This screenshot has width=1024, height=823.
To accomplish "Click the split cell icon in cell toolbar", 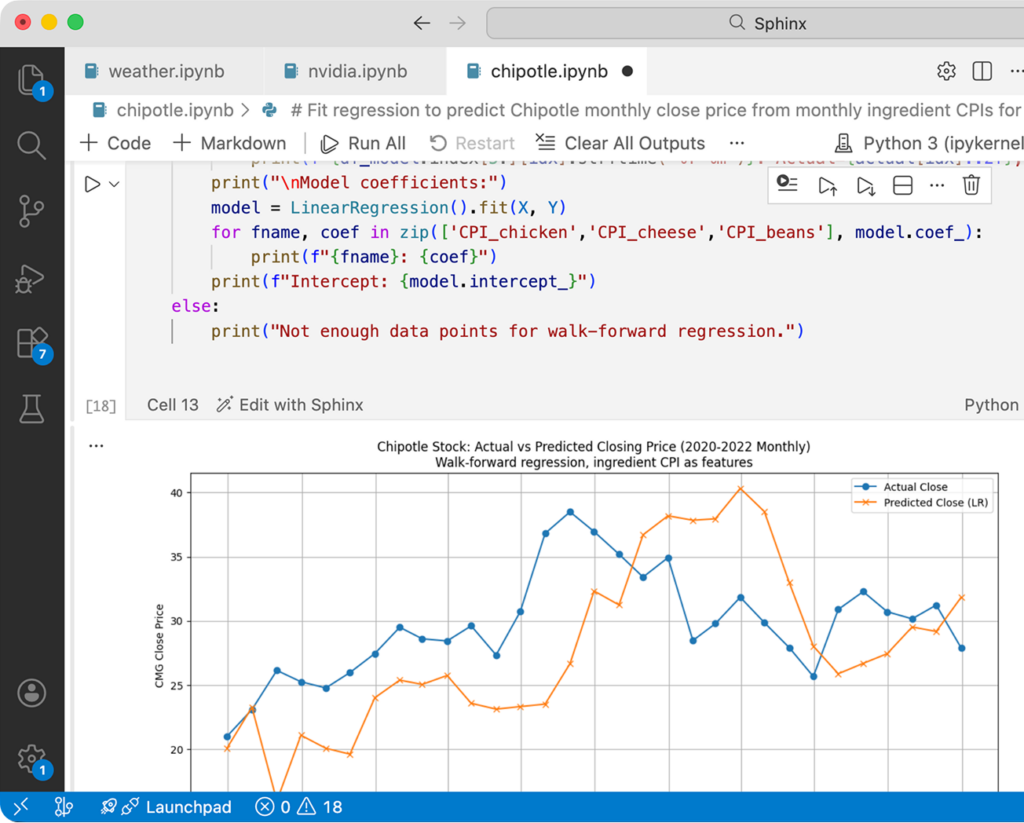I will [x=902, y=184].
